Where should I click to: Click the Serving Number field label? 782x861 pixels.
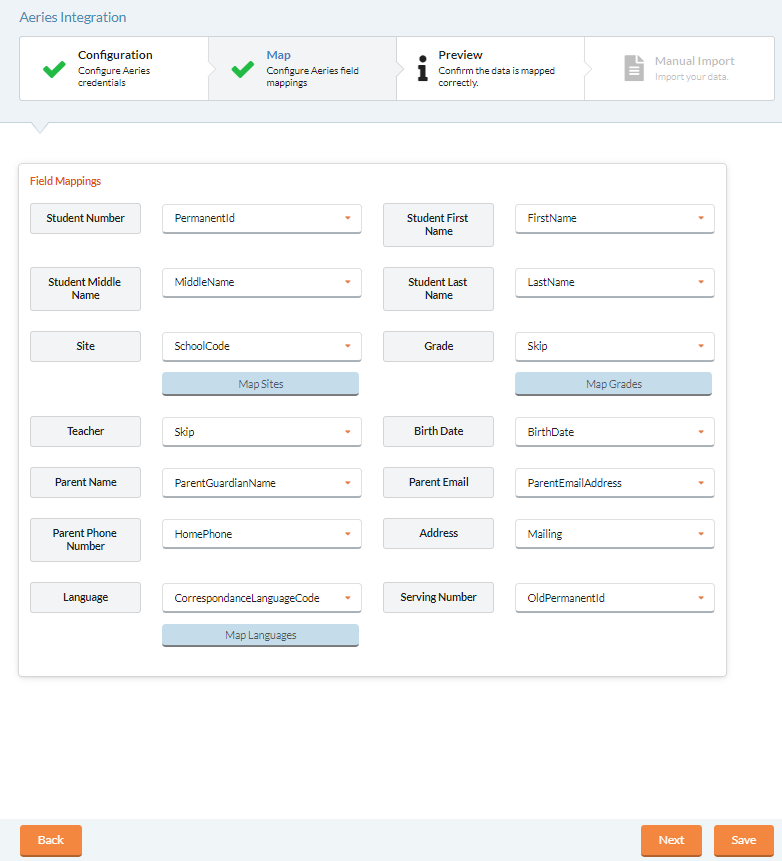tap(438, 597)
